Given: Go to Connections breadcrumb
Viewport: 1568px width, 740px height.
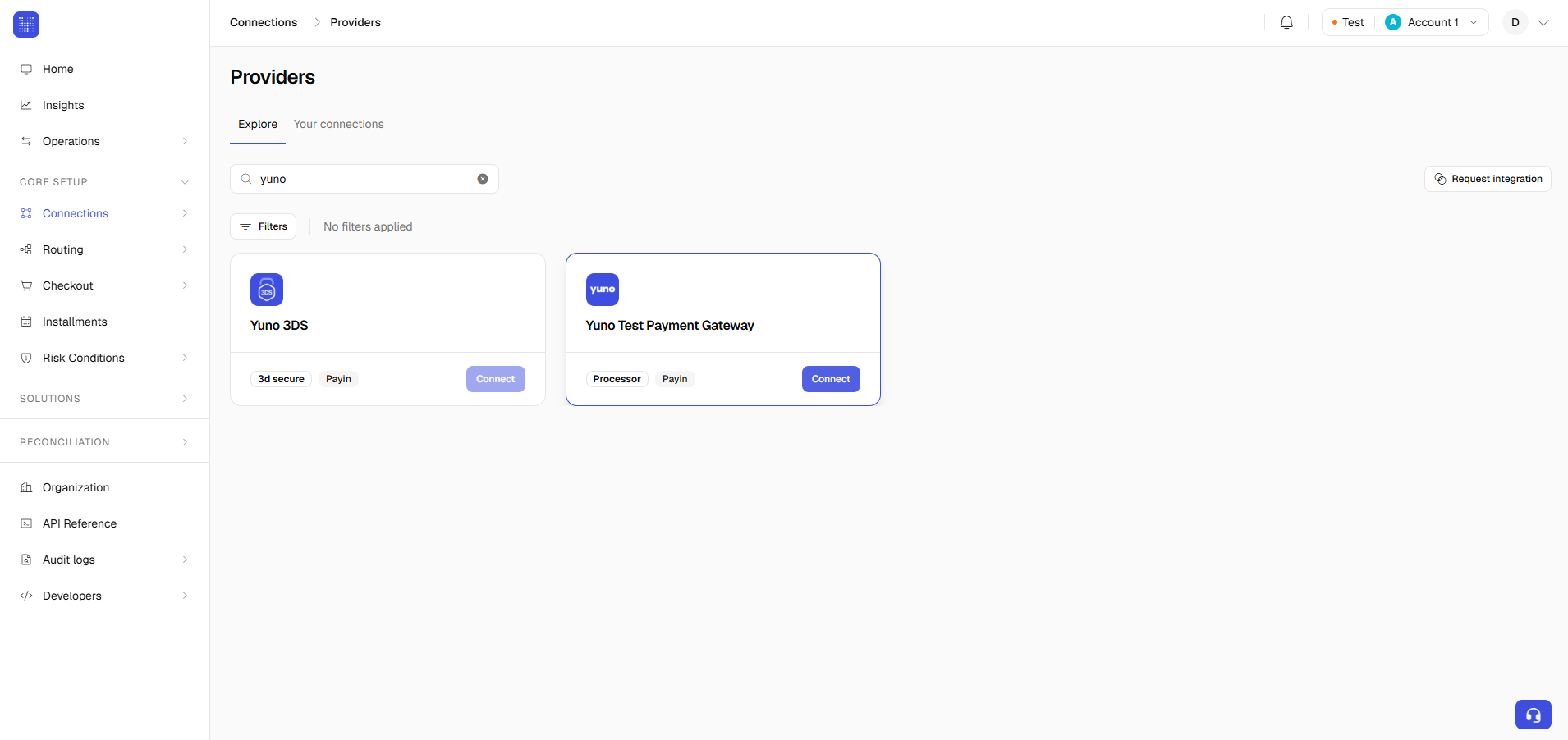Looking at the screenshot, I should pyautogui.click(x=264, y=22).
